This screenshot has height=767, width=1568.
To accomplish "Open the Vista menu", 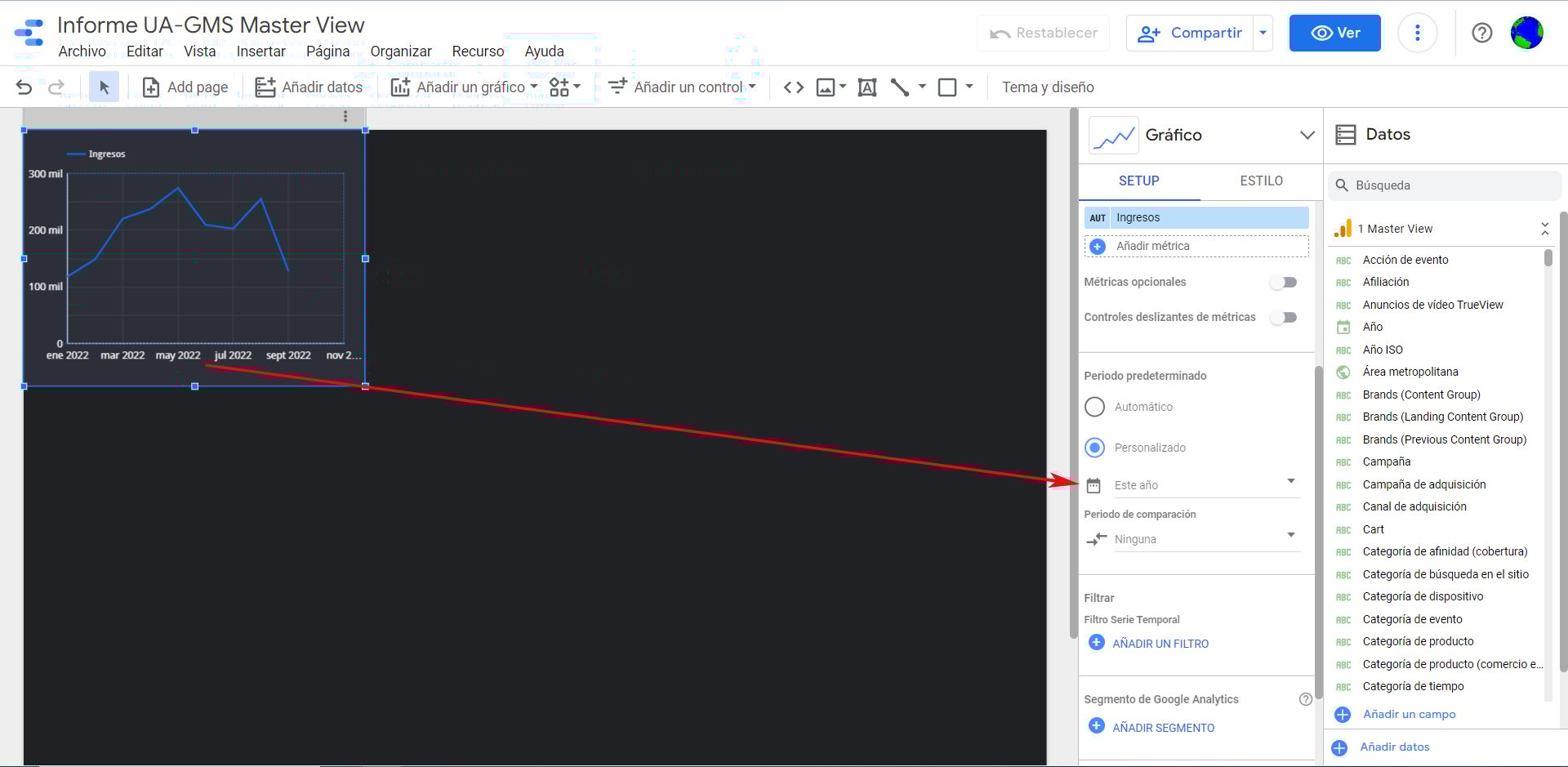I will [x=200, y=51].
